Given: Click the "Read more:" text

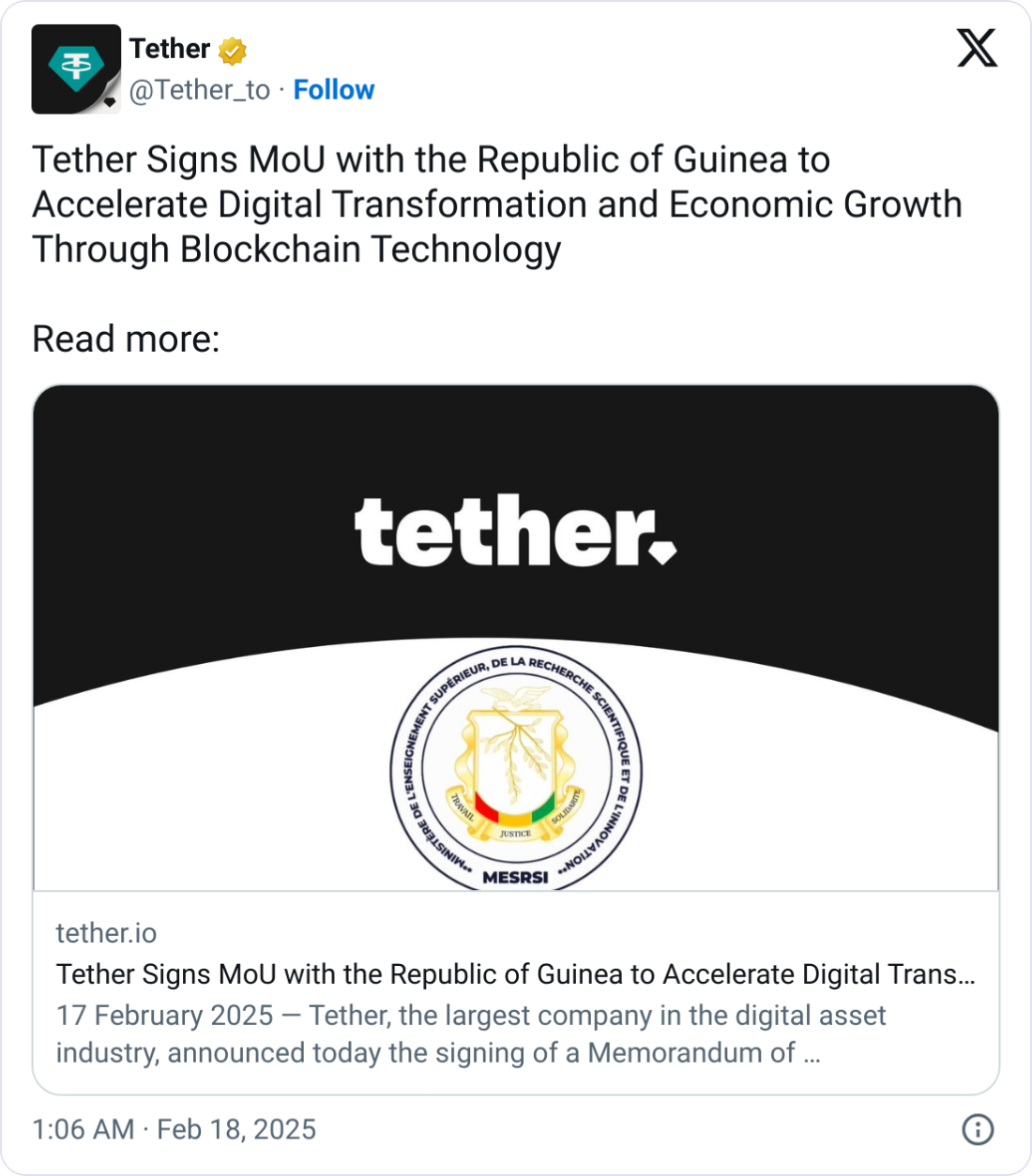Looking at the screenshot, I should 126,339.
